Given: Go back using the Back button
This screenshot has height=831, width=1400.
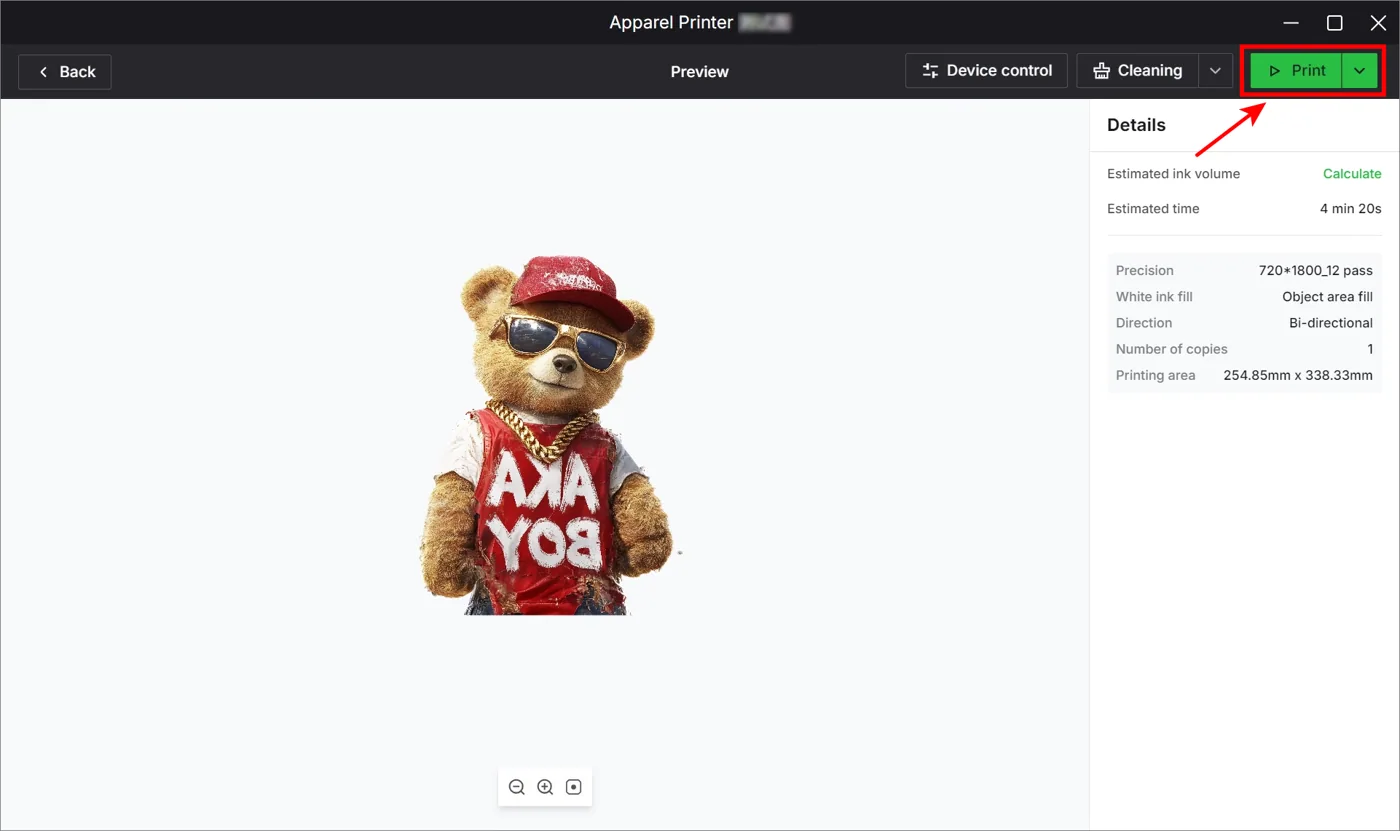Looking at the screenshot, I should pyautogui.click(x=65, y=72).
